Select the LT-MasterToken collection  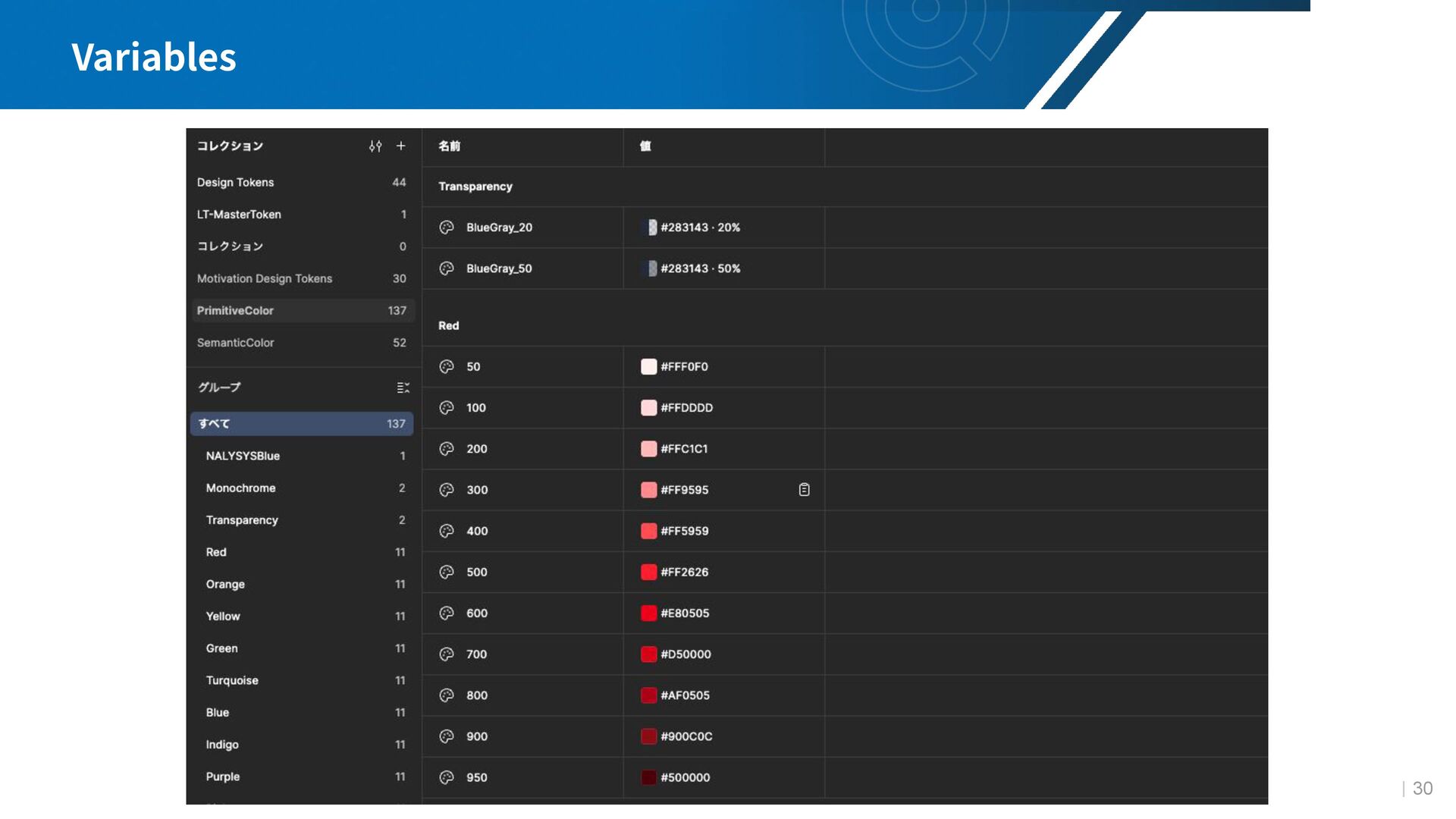[239, 215]
